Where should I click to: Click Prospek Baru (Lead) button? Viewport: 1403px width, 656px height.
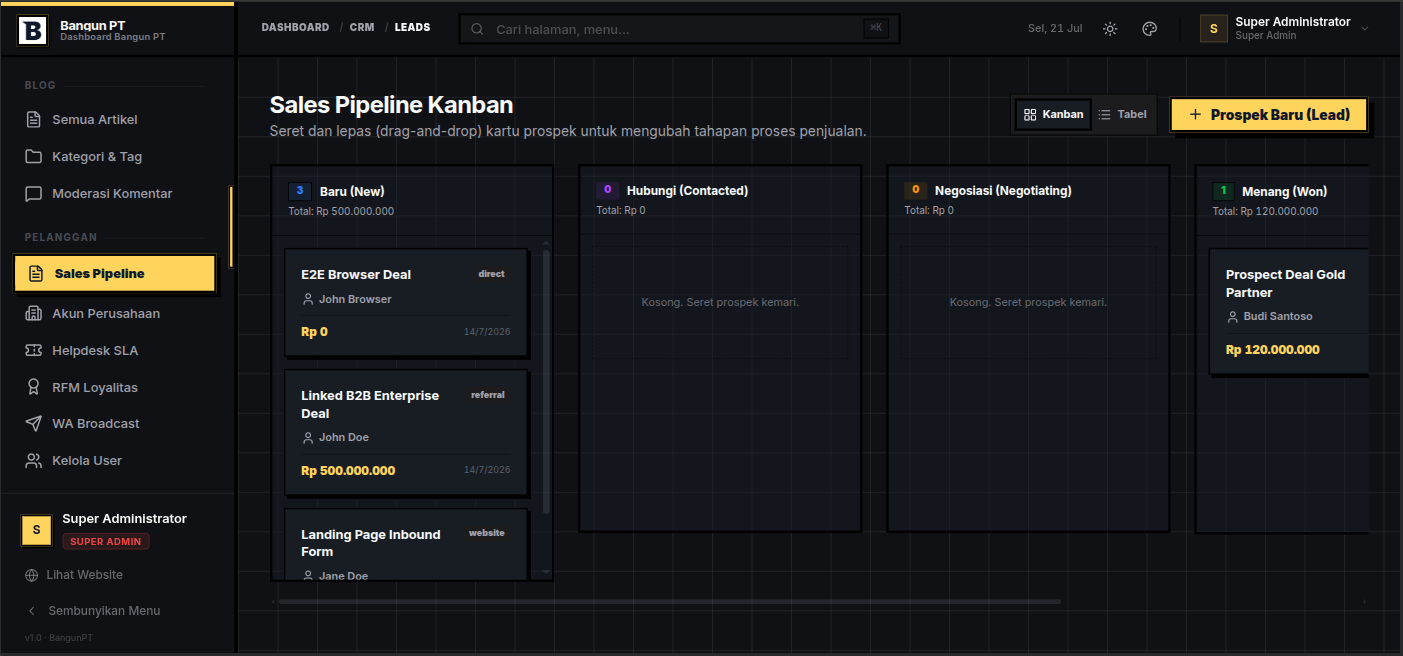click(1268, 115)
